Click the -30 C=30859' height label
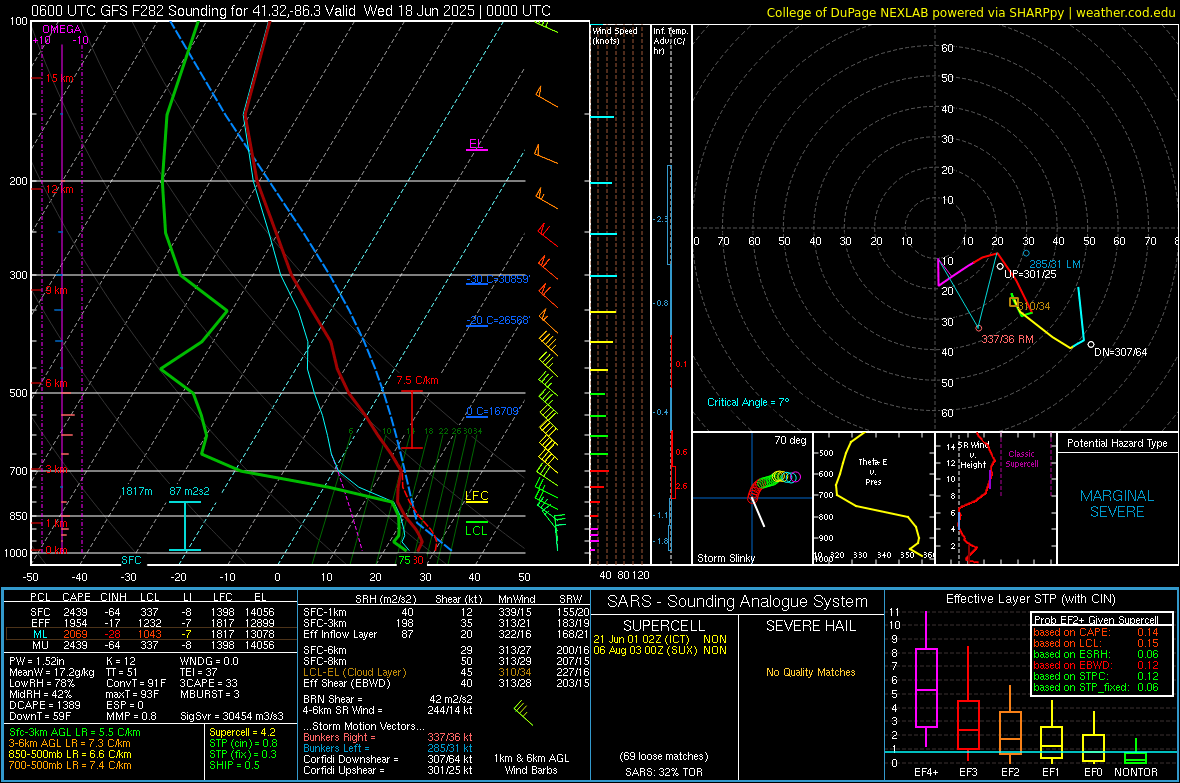 [x=498, y=279]
